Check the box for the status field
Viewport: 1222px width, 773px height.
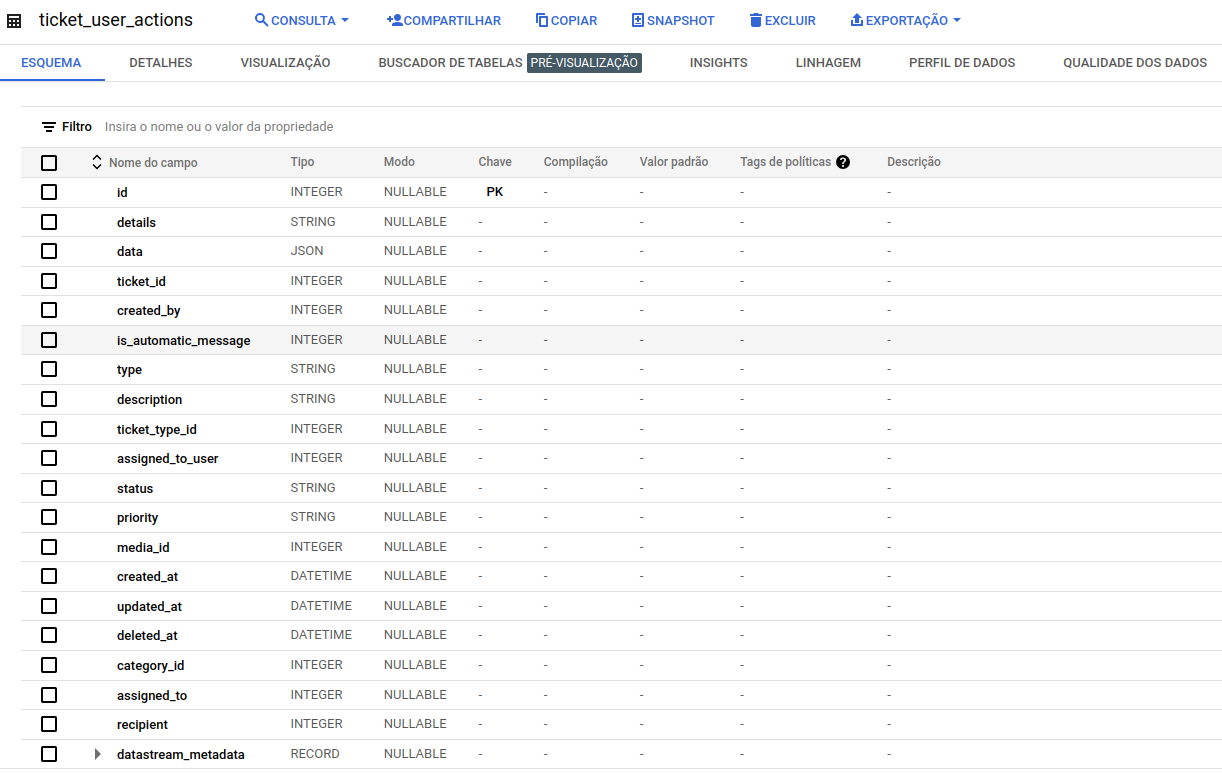coord(49,488)
